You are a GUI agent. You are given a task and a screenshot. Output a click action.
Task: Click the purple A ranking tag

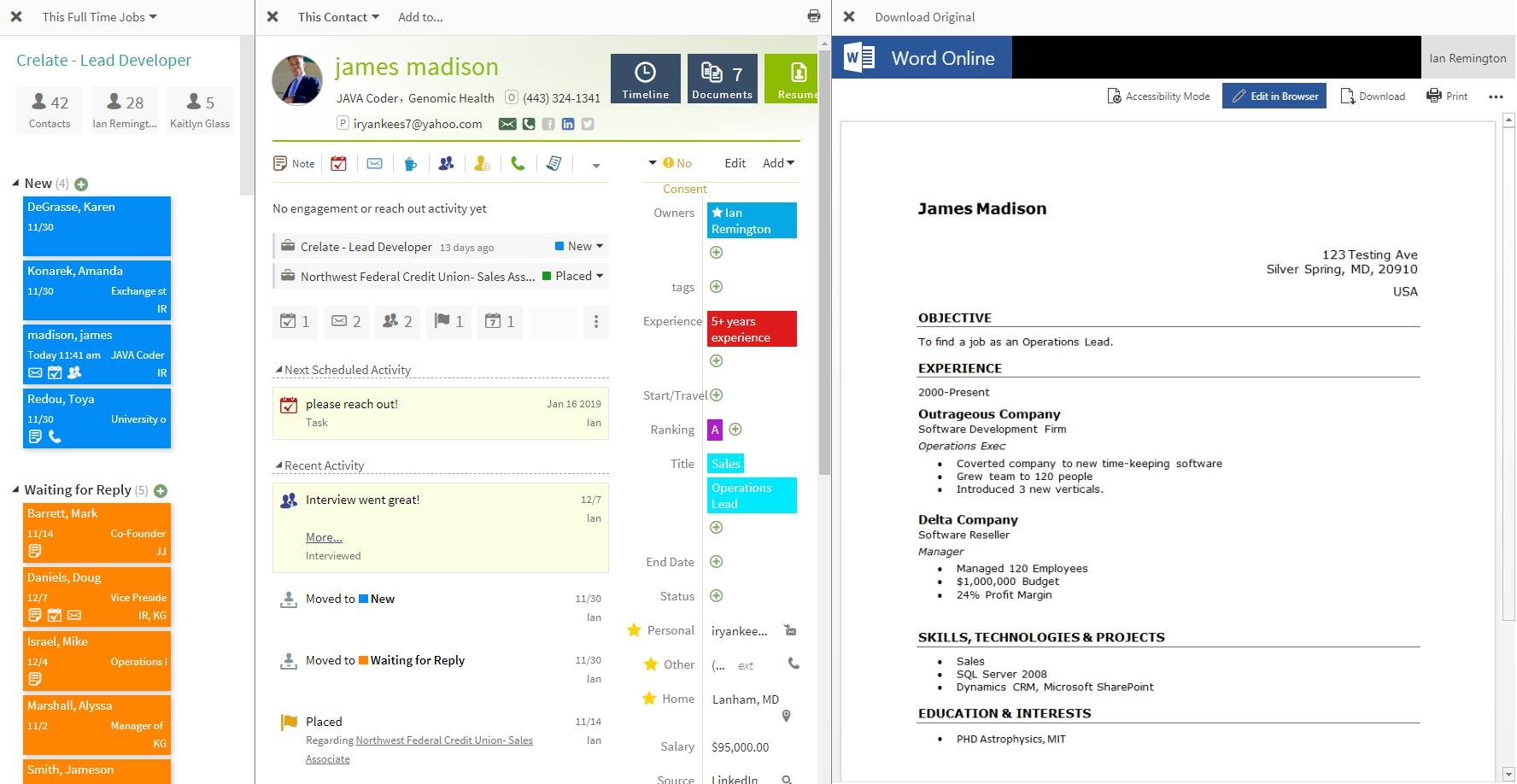(x=715, y=430)
